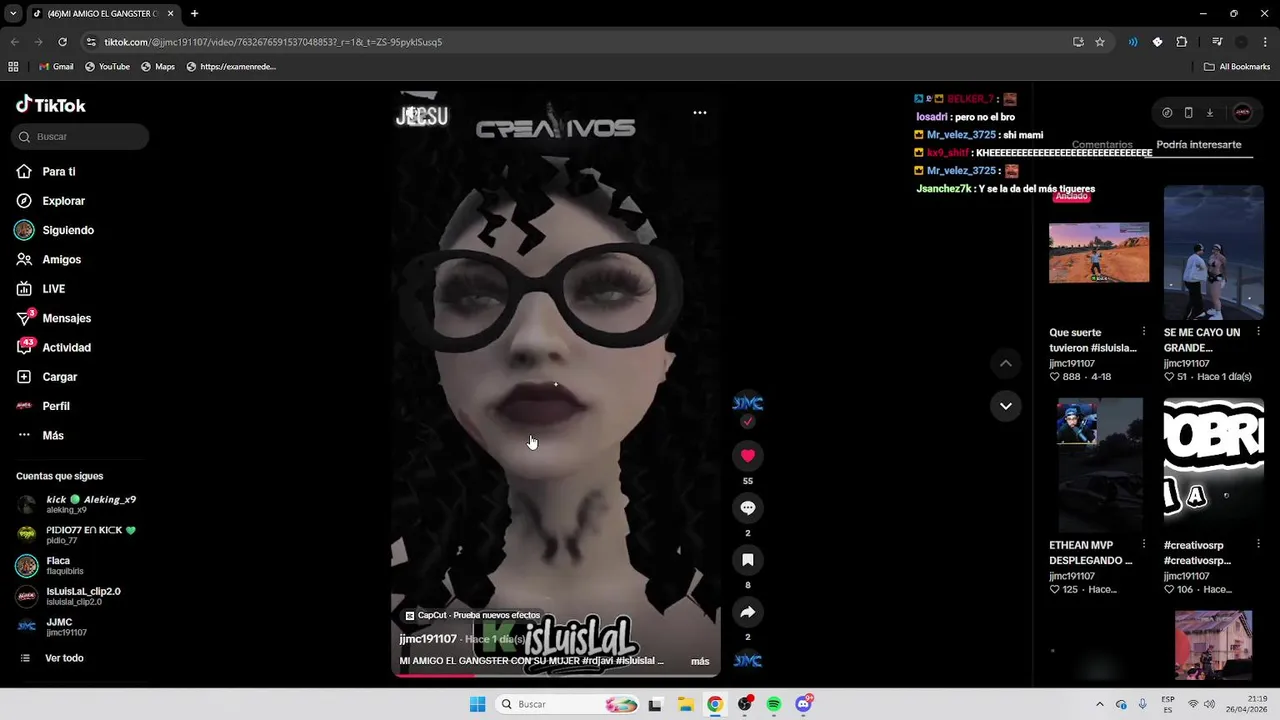Open the Chrome extensions puzzle icon
This screenshot has width=1280, height=720.
click(1182, 42)
